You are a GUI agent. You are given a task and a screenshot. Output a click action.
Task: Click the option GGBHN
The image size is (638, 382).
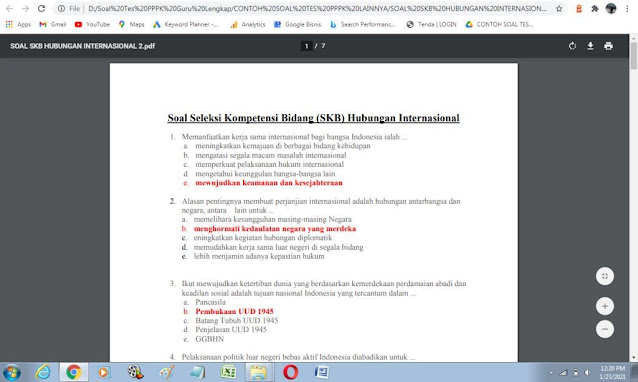pyautogui.click(x=209, y=339)
